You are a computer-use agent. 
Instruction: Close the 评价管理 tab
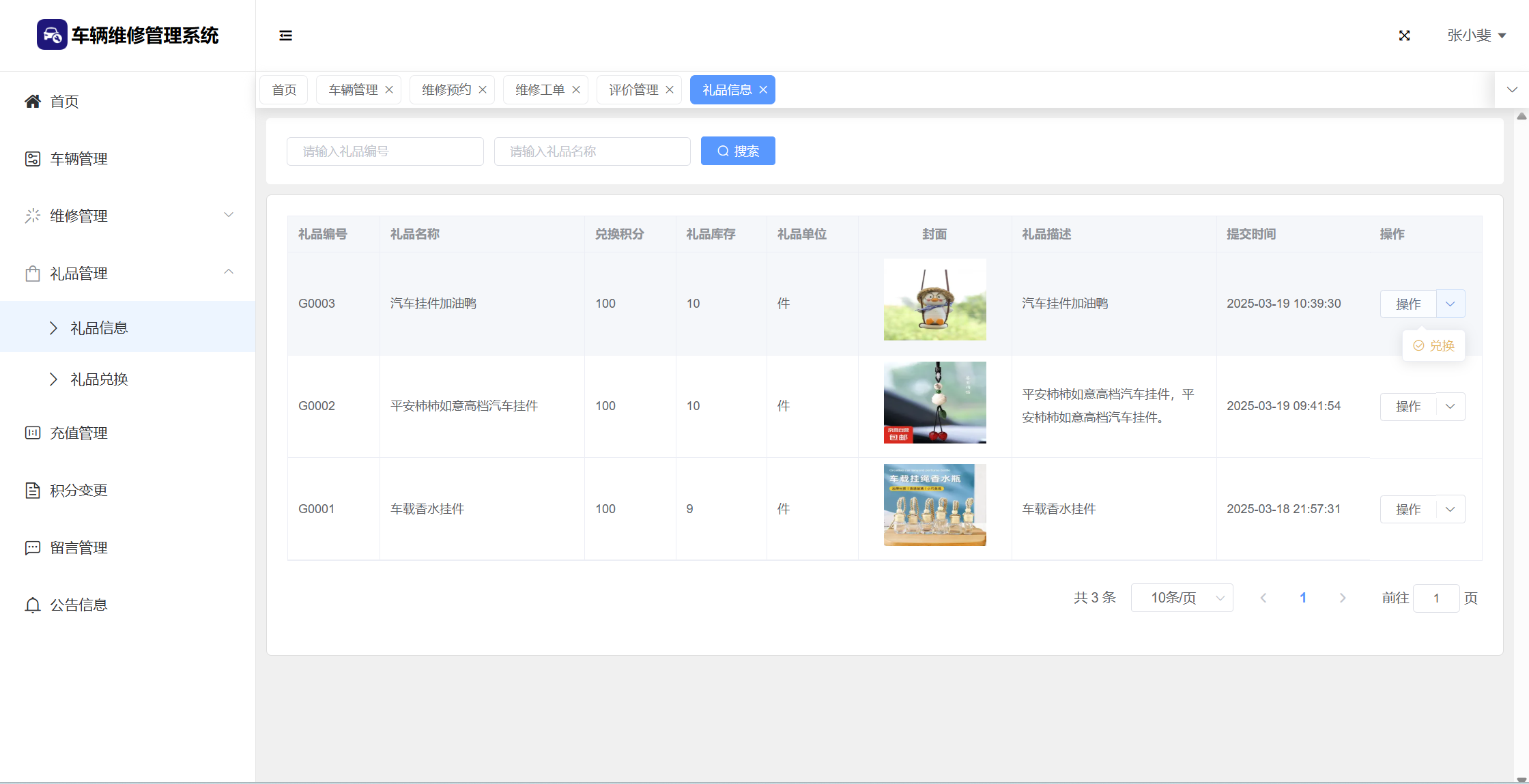[670, 90]
